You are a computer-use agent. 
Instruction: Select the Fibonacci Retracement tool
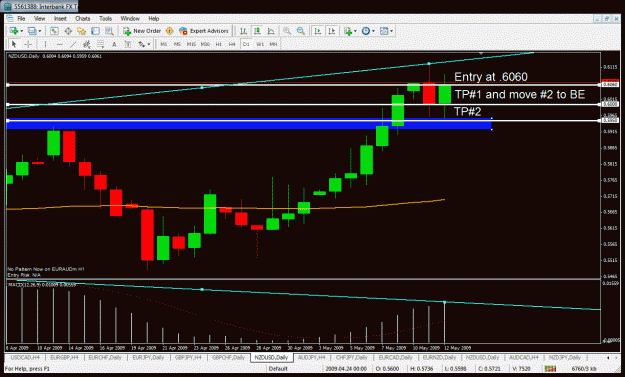tap(100, 44)
